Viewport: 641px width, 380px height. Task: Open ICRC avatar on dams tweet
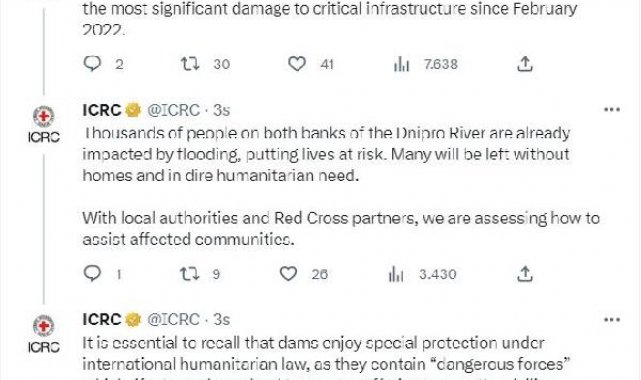click(44, 334)
